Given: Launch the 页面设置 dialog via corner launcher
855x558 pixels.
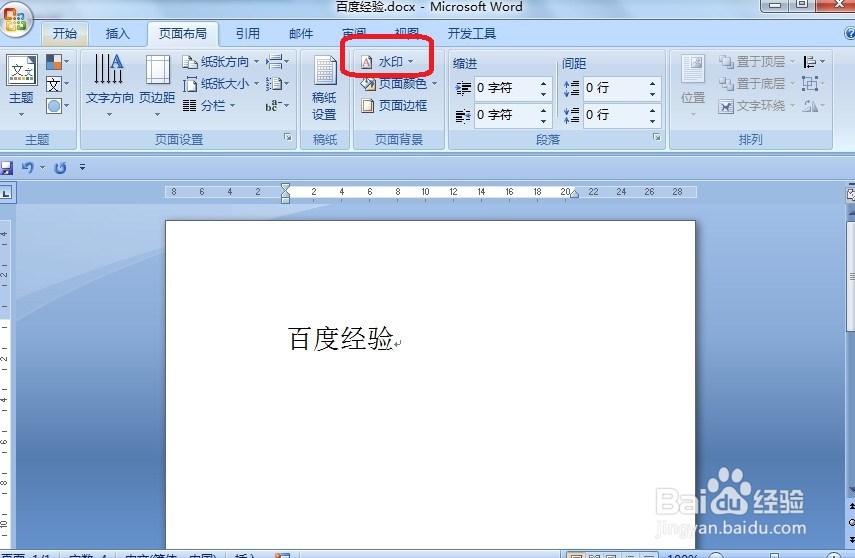Looking at the screenshot, I should (287, 138).
